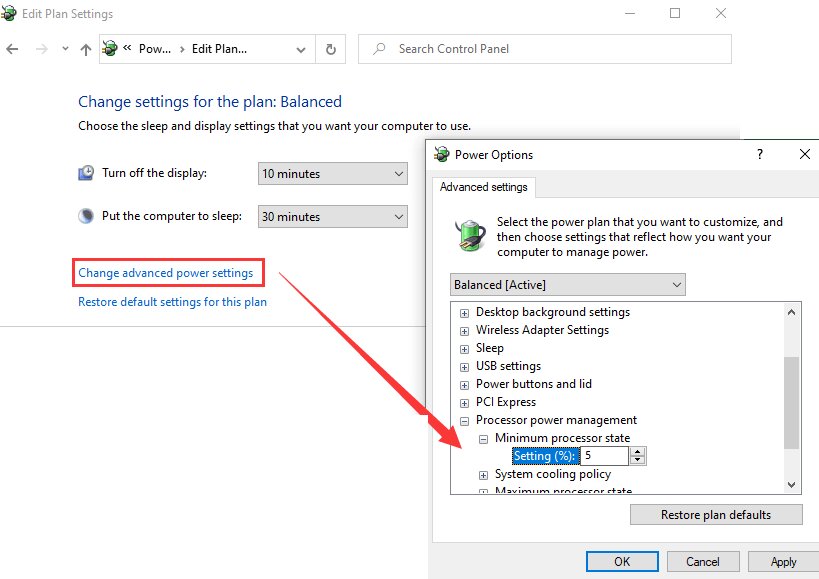
Task: Expand PCI Express
Action: point(464,403)
